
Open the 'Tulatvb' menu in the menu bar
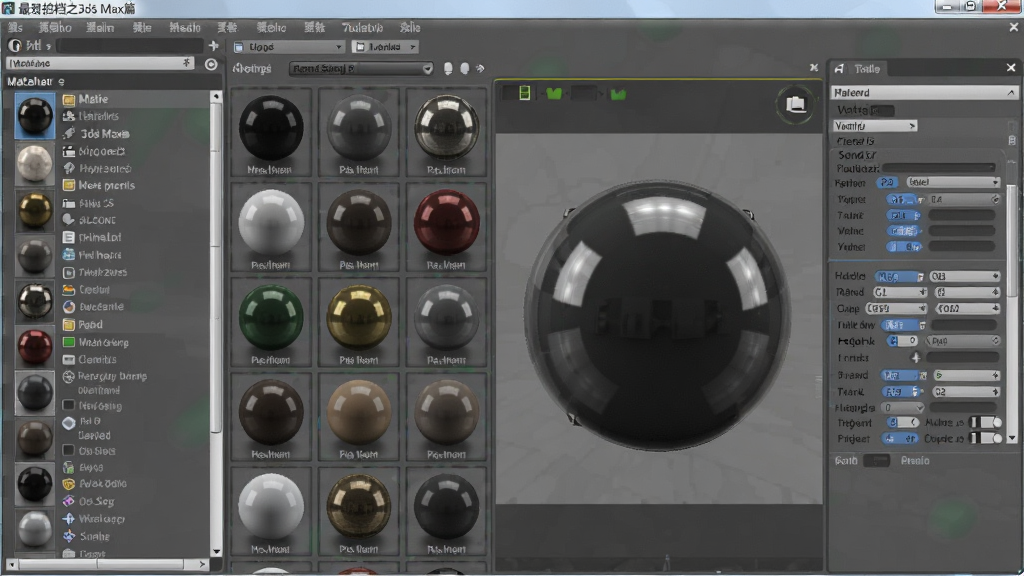pyautogui.click(x=362, y=27)
